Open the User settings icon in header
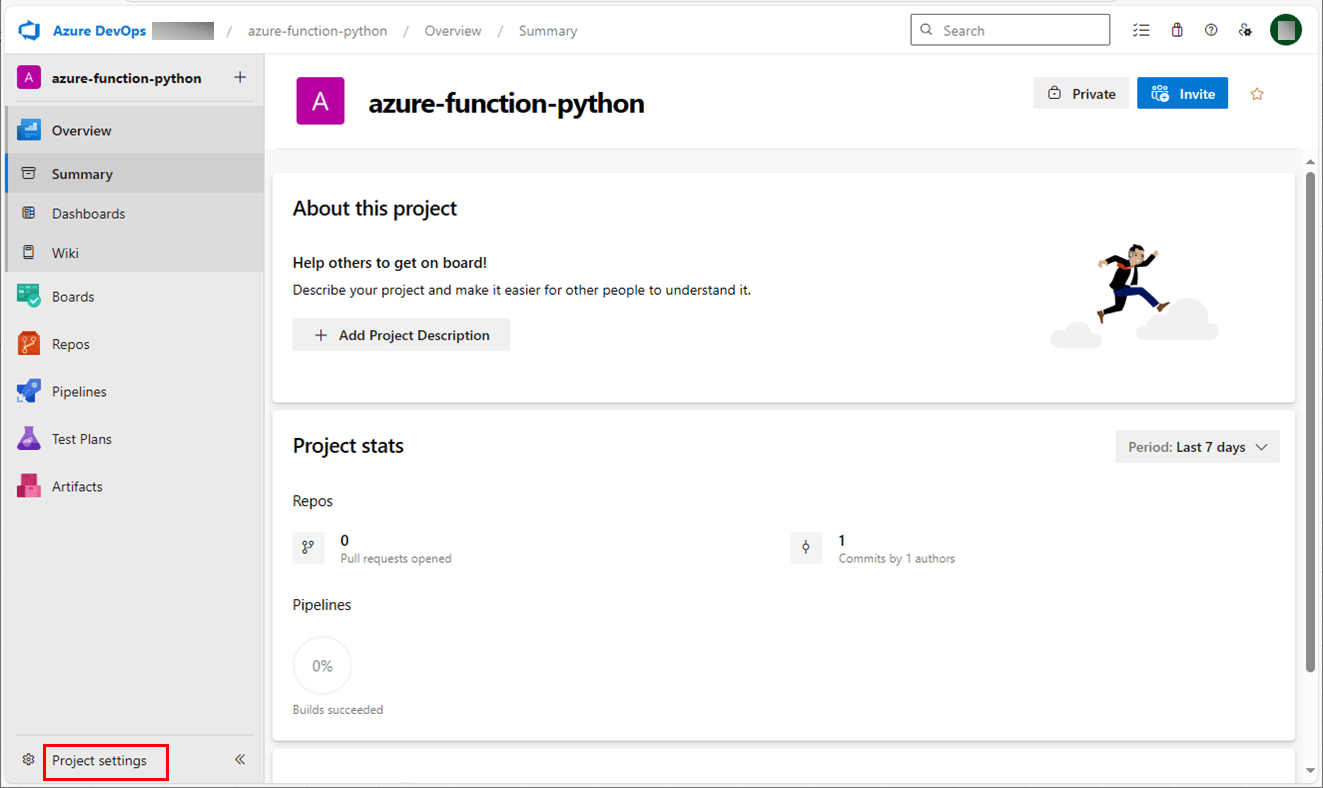The image size is (1323, 788). pyautogui.click(x=1246, y=30)
